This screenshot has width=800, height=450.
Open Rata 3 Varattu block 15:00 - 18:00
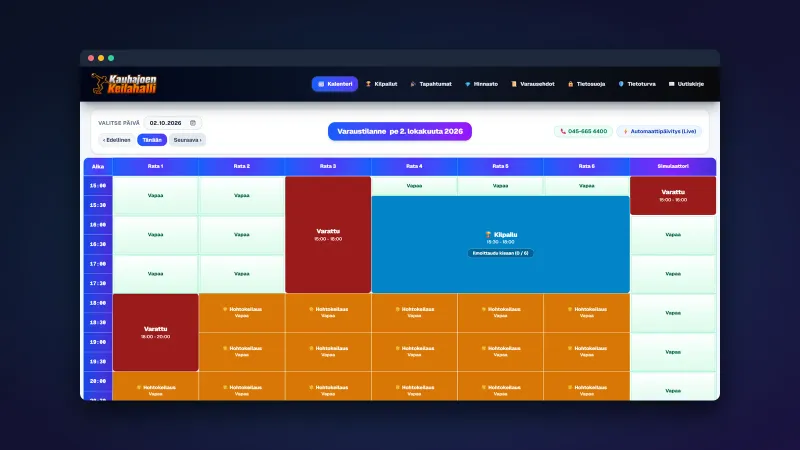tap(328, 235)
